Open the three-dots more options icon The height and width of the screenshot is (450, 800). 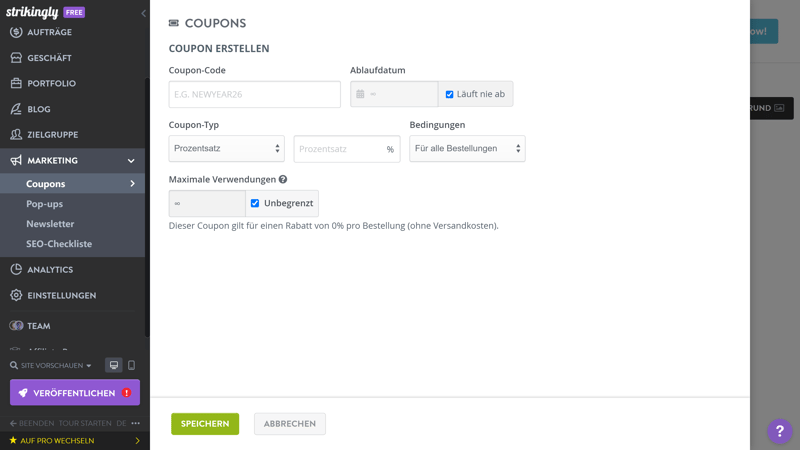(136, 423)
